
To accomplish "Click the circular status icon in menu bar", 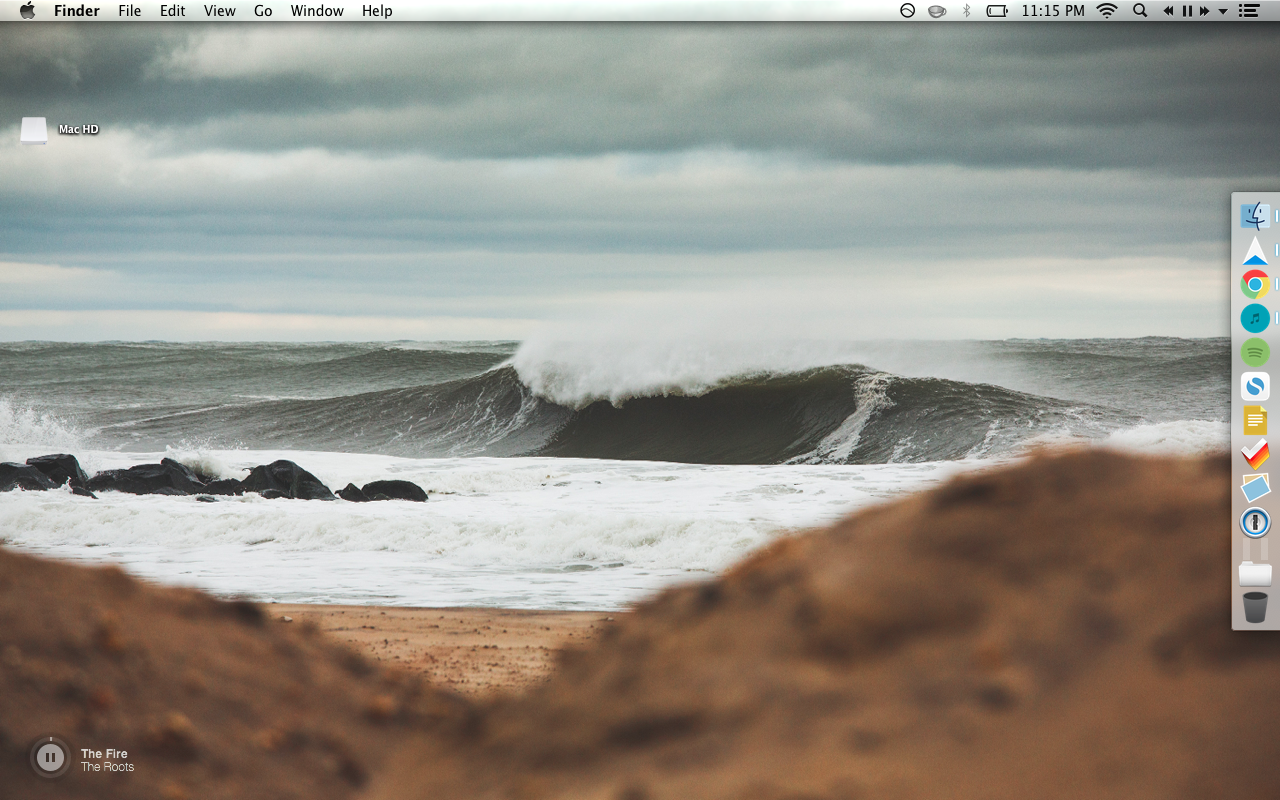I will [x=907, y=11].
